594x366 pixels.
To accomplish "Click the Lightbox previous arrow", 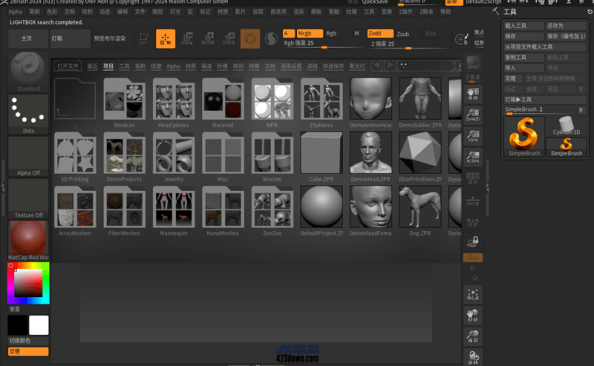I will (377, 66).
